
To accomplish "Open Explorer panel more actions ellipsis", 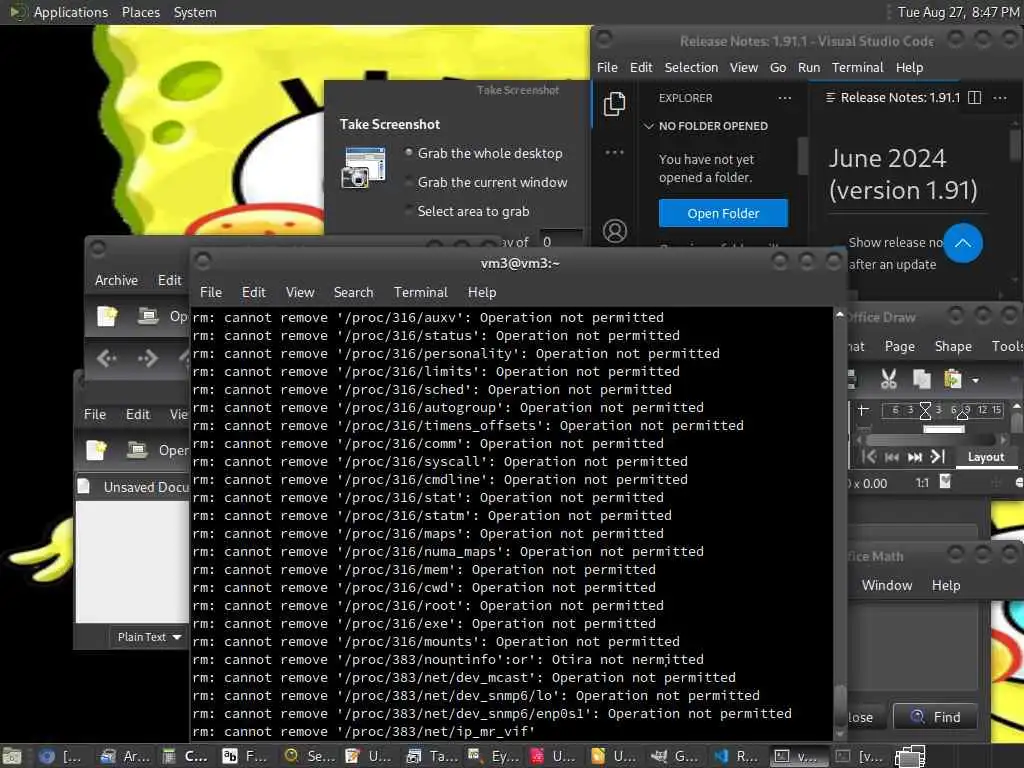I will 785,98.
